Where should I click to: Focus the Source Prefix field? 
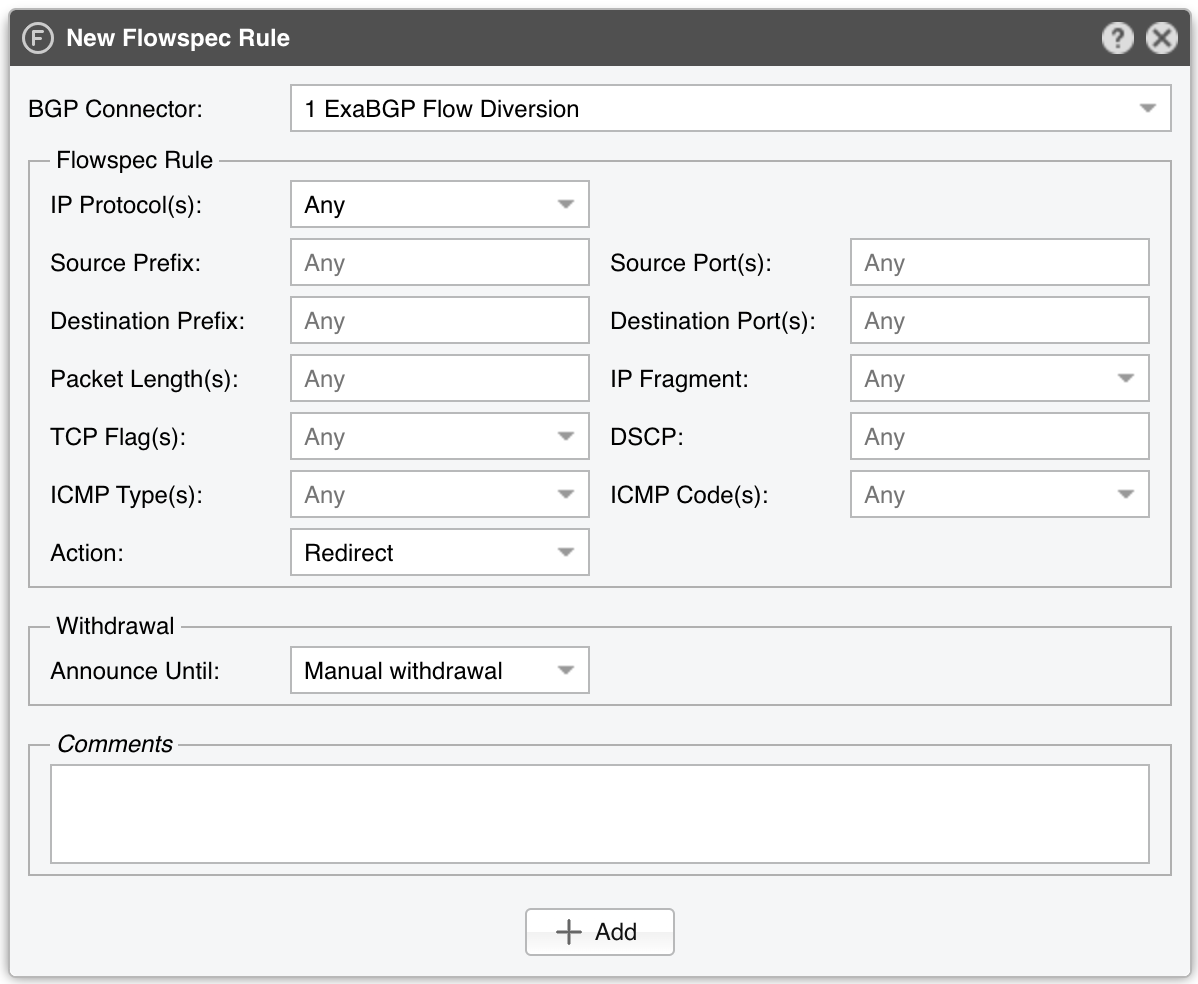click(439, 262)
